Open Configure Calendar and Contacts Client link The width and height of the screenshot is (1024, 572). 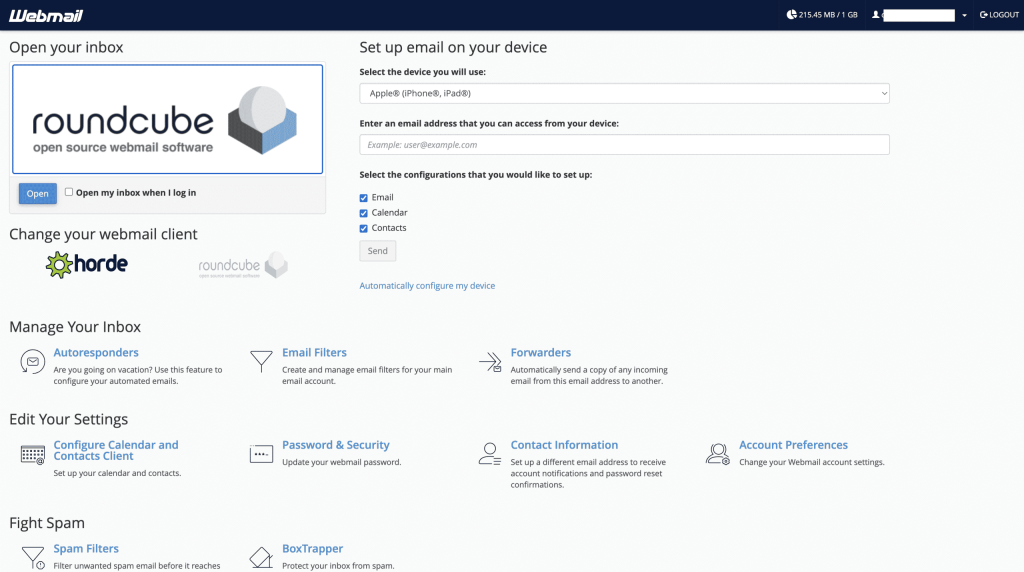click(116, 451)
